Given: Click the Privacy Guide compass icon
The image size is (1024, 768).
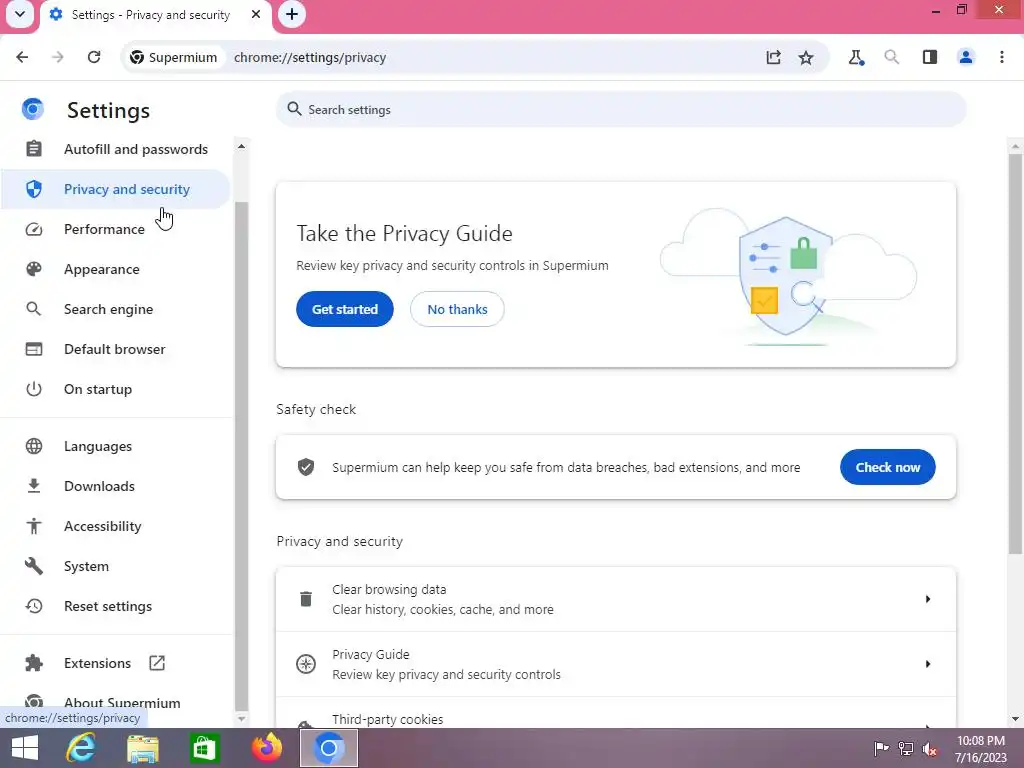Looking at the screenshot, I should [306, 664].
